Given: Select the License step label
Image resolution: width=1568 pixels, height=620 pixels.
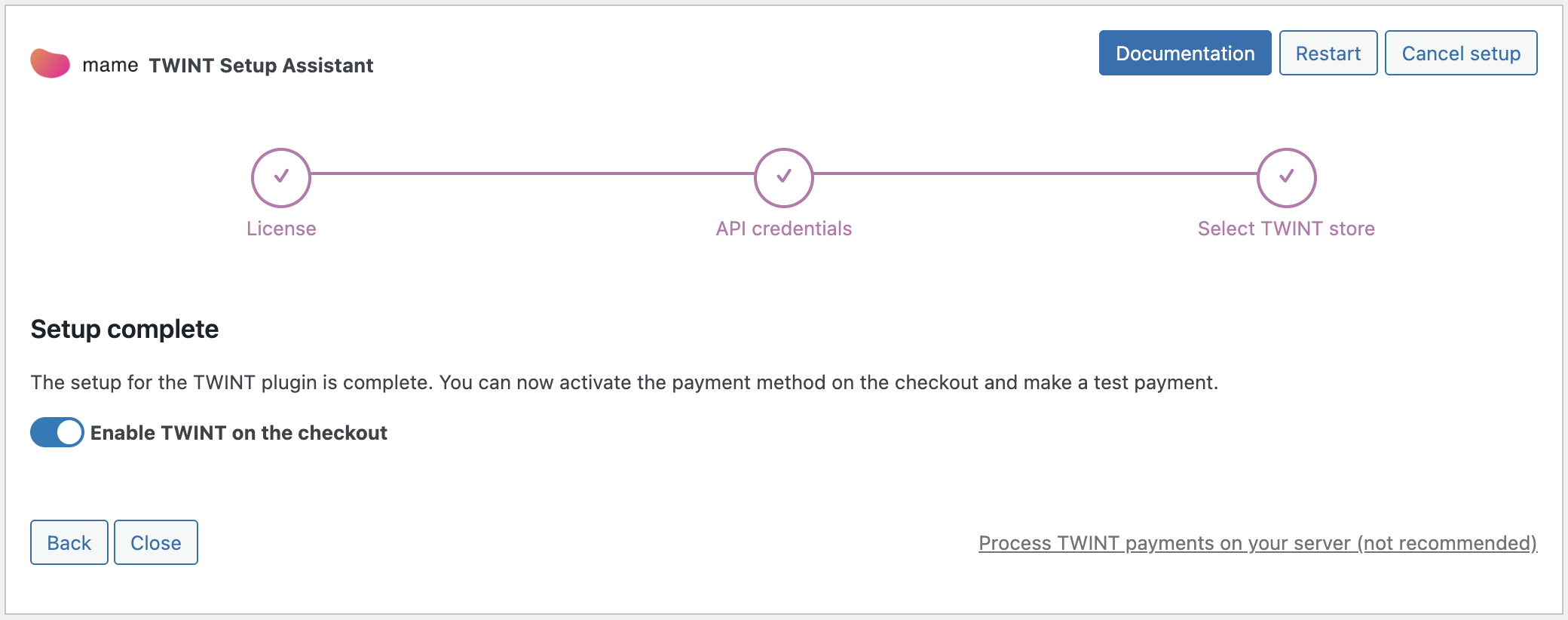Looking at the screenshot, I should 281,229.
